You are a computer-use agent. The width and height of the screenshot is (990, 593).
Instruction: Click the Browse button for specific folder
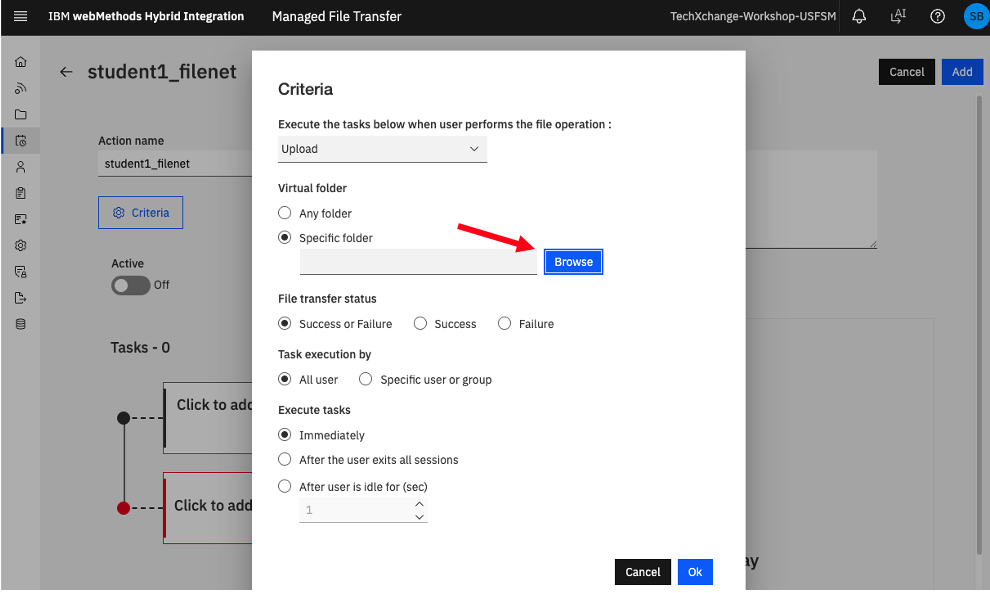pyautogui.click(x=573, y=262)
